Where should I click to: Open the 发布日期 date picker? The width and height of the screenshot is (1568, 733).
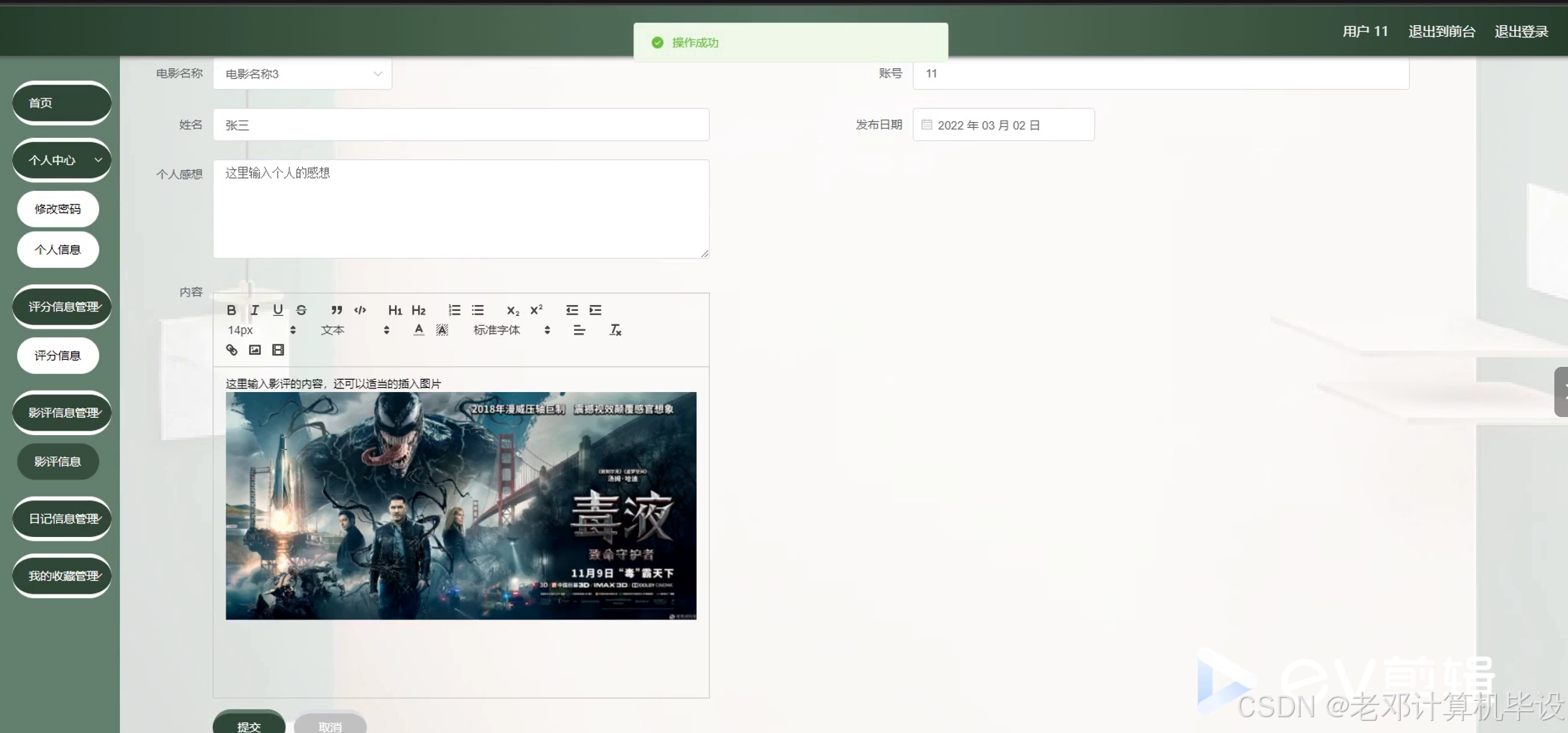coord(1003,125)
